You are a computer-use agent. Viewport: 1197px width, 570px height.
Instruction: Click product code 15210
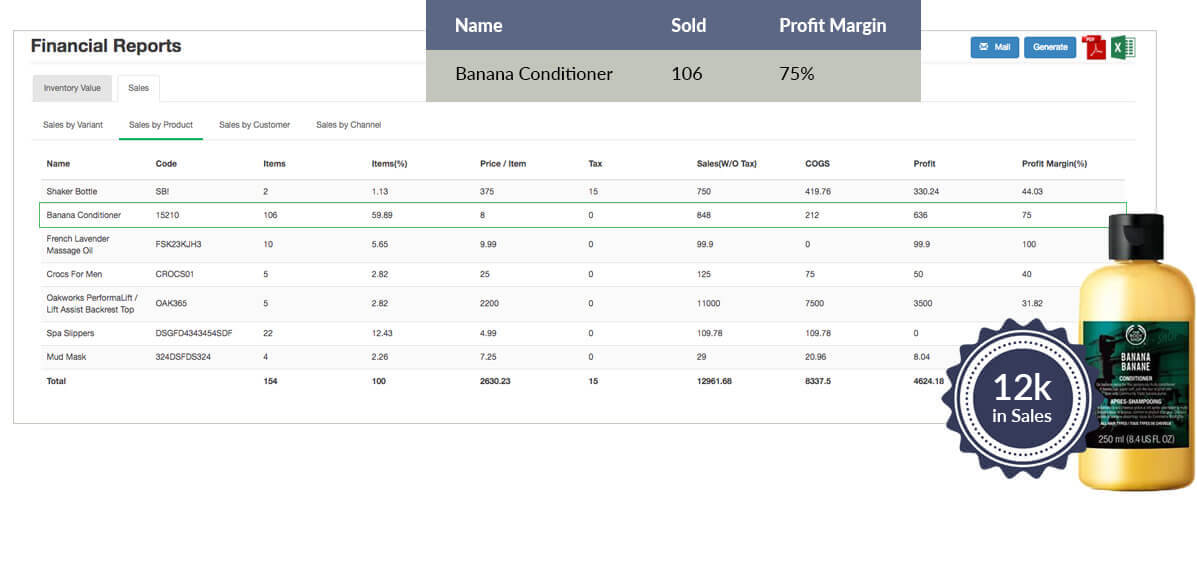click(167, 215)
